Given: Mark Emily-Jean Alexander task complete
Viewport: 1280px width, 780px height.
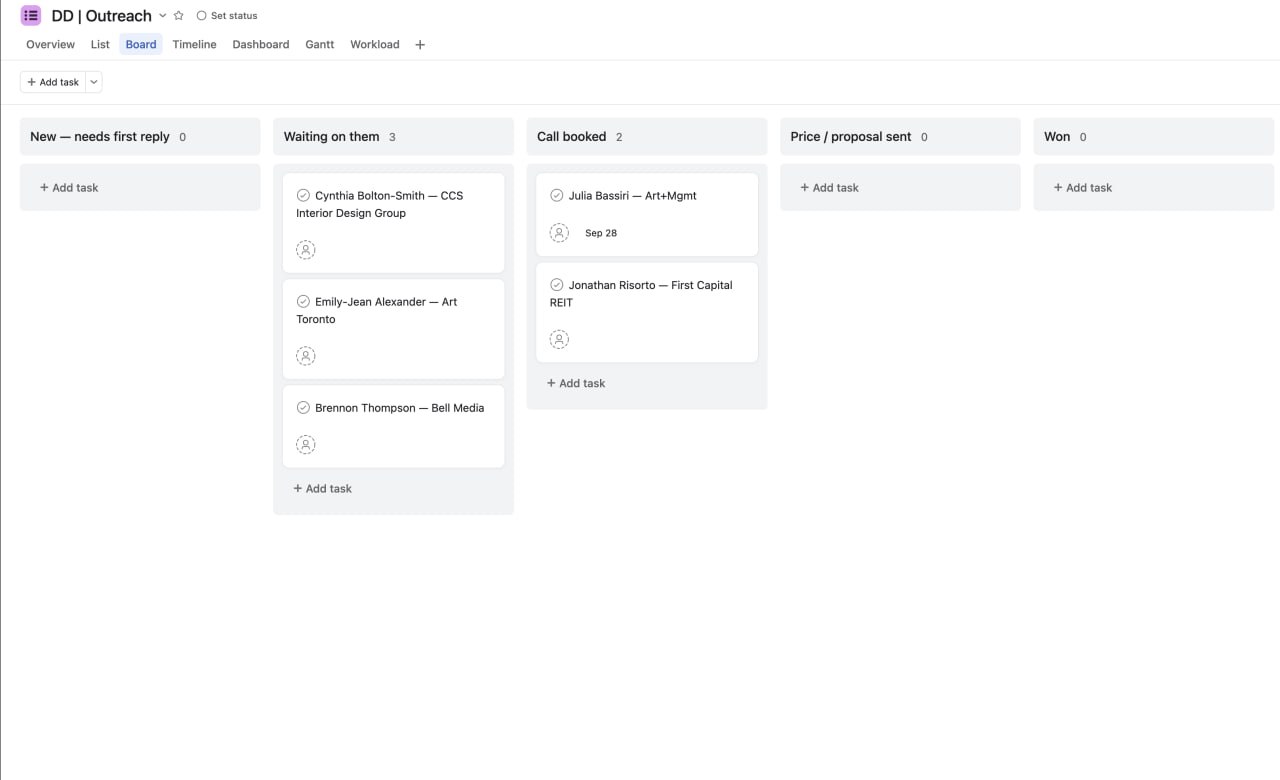Looking at the screenshot, I should pyautogui.click(x=303, y=301).
